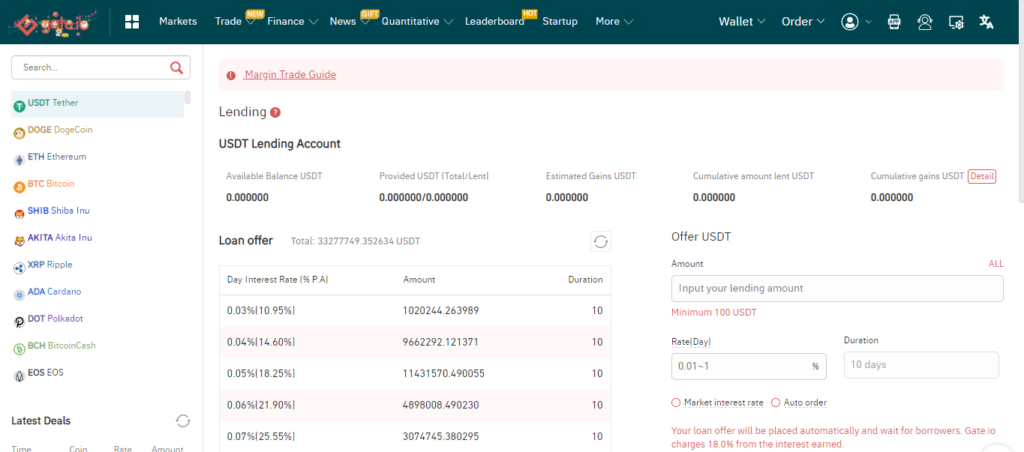Click the lending Amount input field

click(837, 288)
